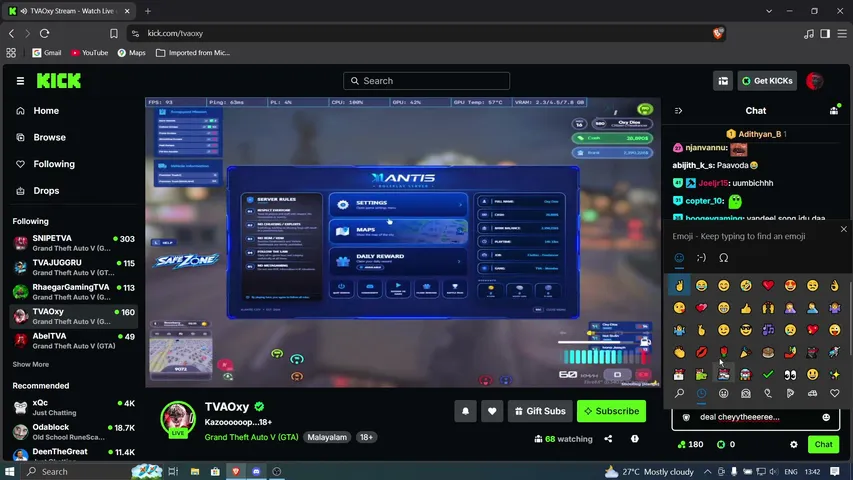Select the thumbs up emoji
Image resolution: width=853 pixels, height=480 pixels.
(746, 308)
